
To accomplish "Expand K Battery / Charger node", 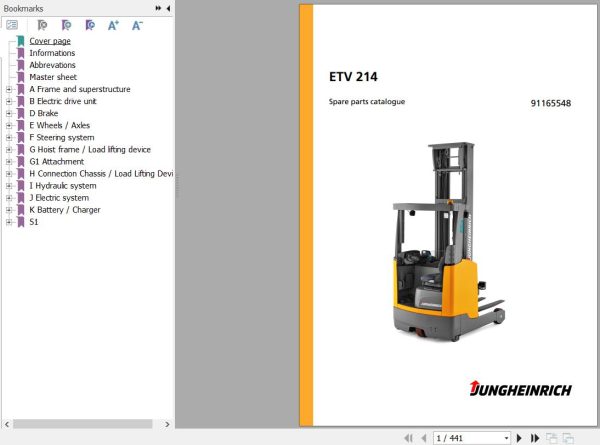I will tap(9, 210).
